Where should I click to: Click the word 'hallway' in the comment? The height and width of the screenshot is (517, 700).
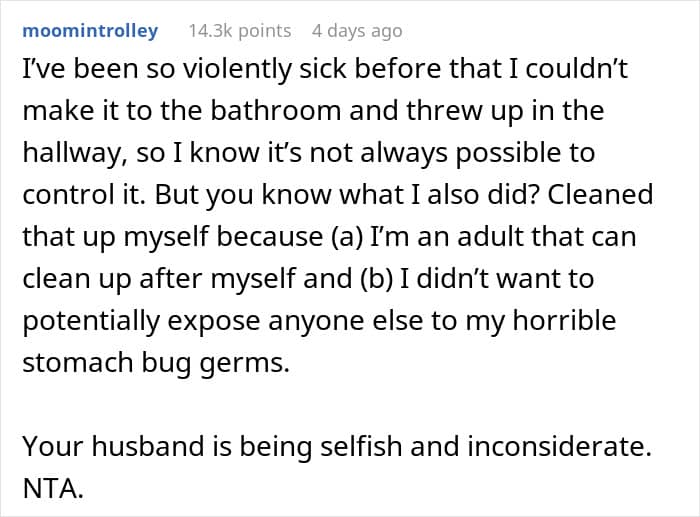coord(72,153)
